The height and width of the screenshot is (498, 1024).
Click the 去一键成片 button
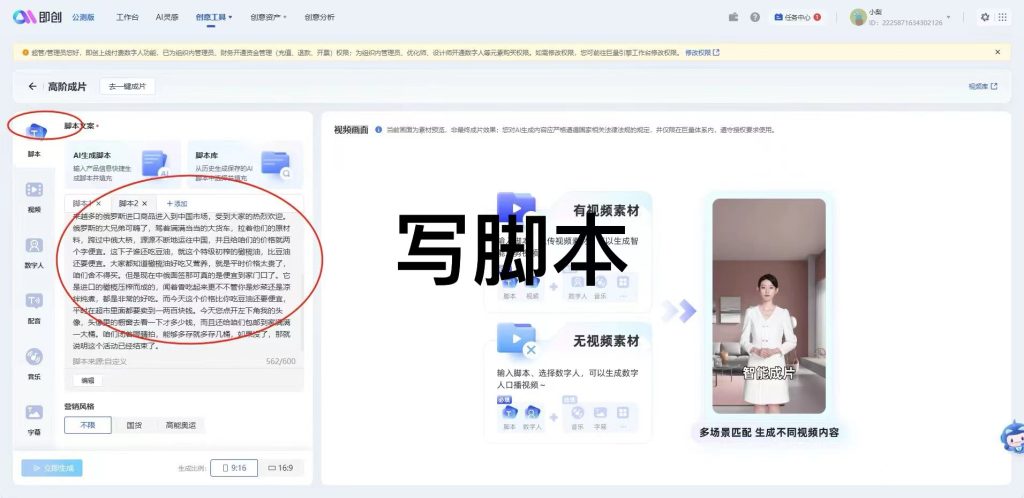point(127,86)
